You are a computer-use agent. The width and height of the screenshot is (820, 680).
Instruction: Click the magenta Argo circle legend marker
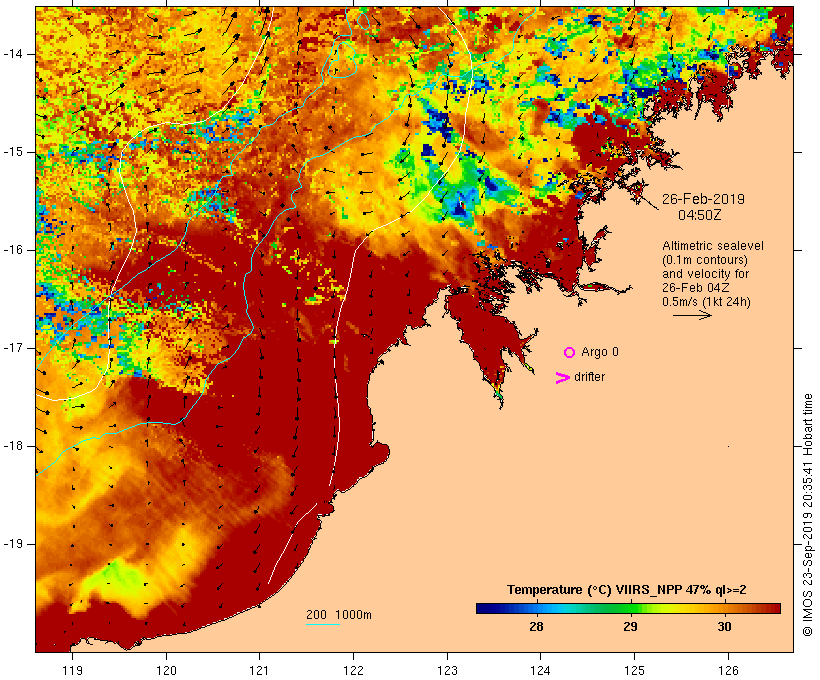(570, 353)
